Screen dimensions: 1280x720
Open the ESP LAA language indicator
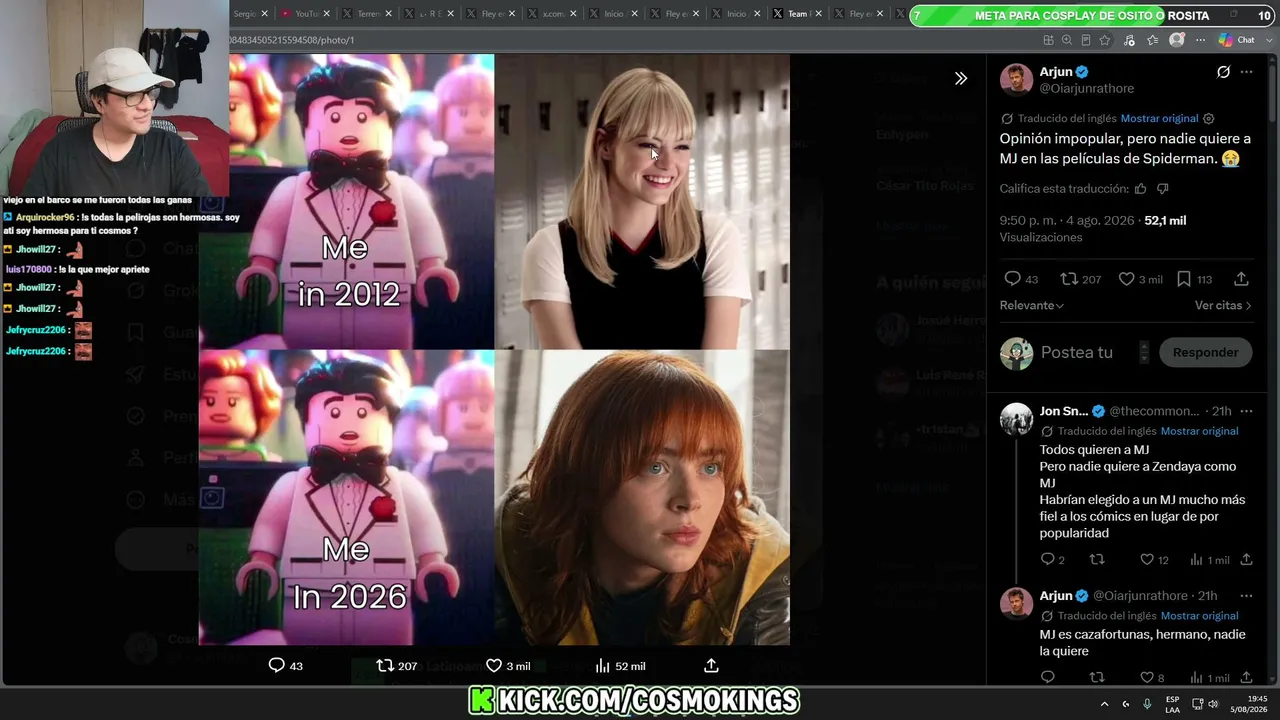point(1172,704)
